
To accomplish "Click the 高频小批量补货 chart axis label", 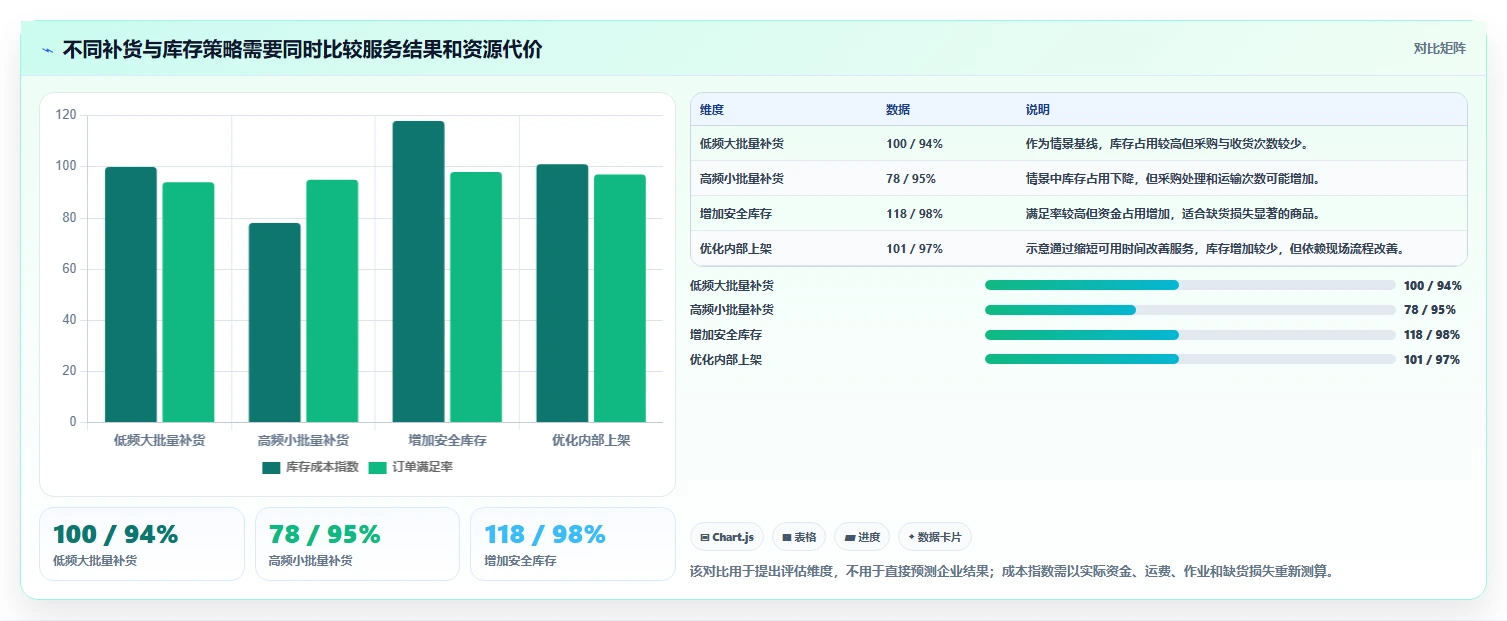I will 303,440.
